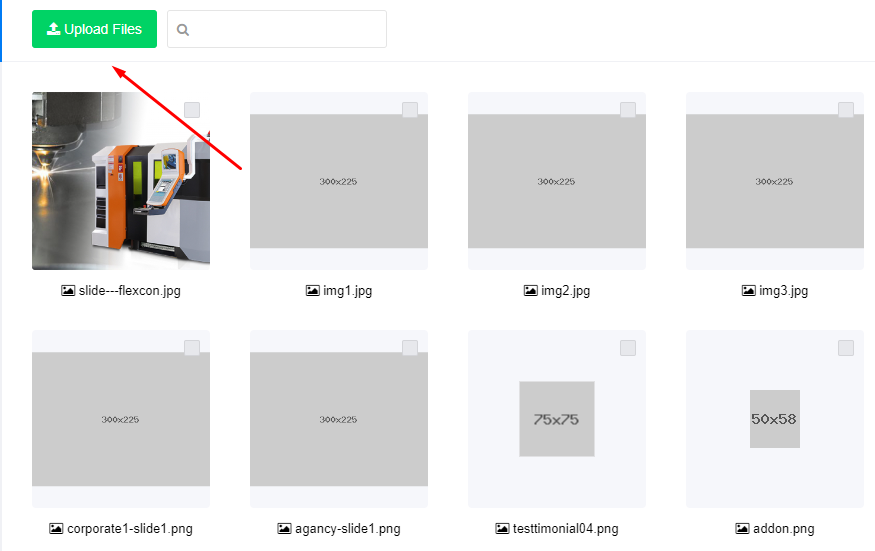Click the filename testtimonial04.png

(x=566, y=529)
